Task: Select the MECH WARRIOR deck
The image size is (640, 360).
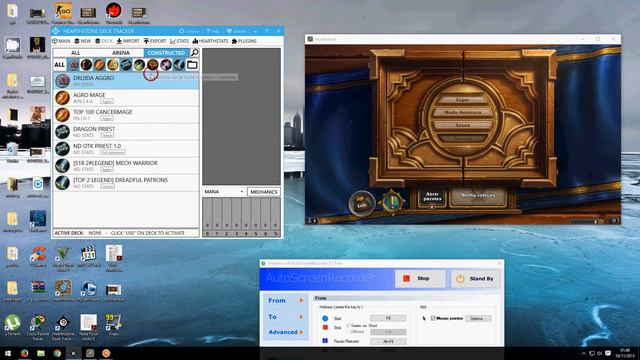Action: click(126, 166)
